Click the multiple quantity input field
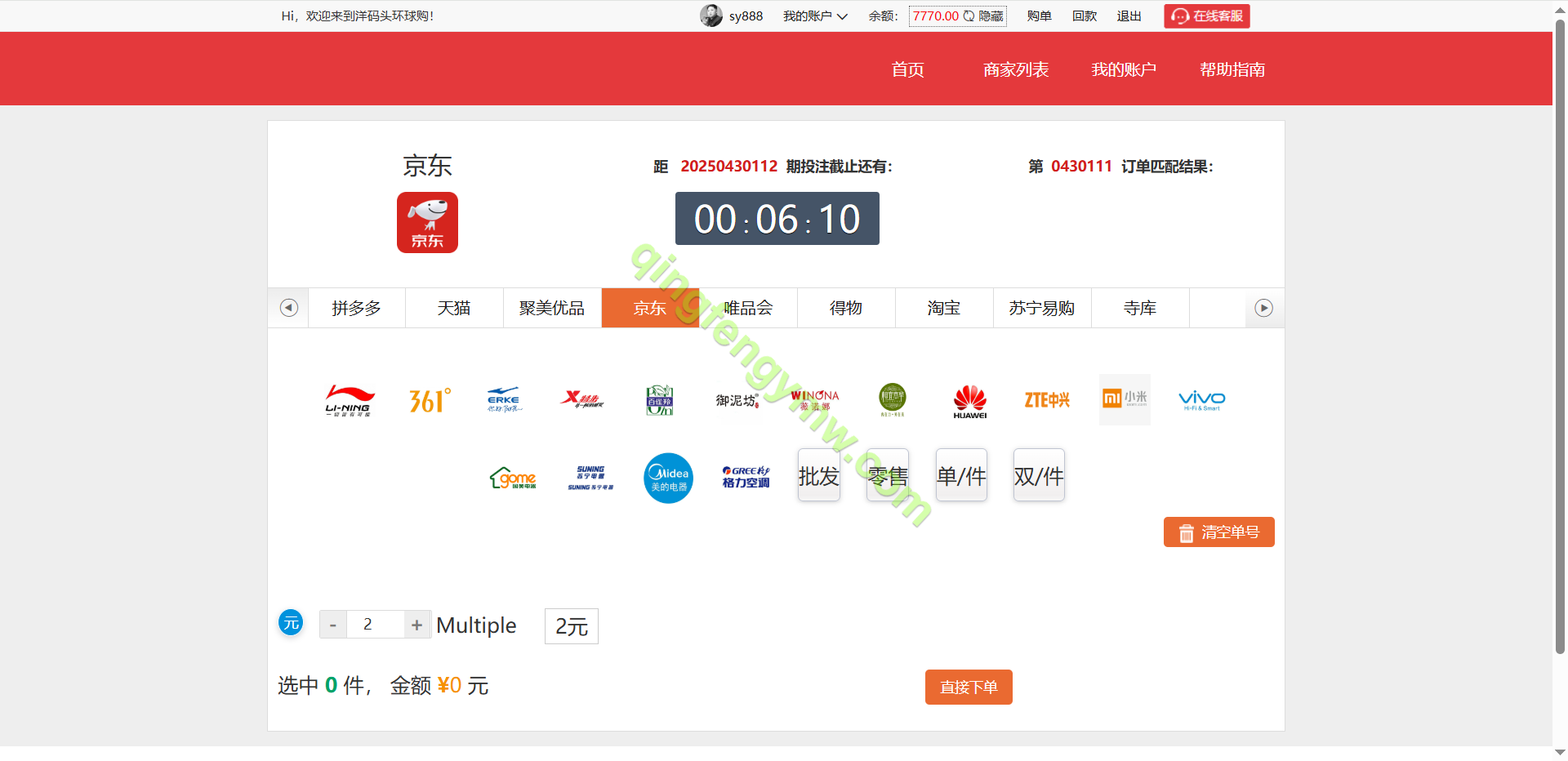This screenshot has height=761, width=1568. [x=375, y=625]
